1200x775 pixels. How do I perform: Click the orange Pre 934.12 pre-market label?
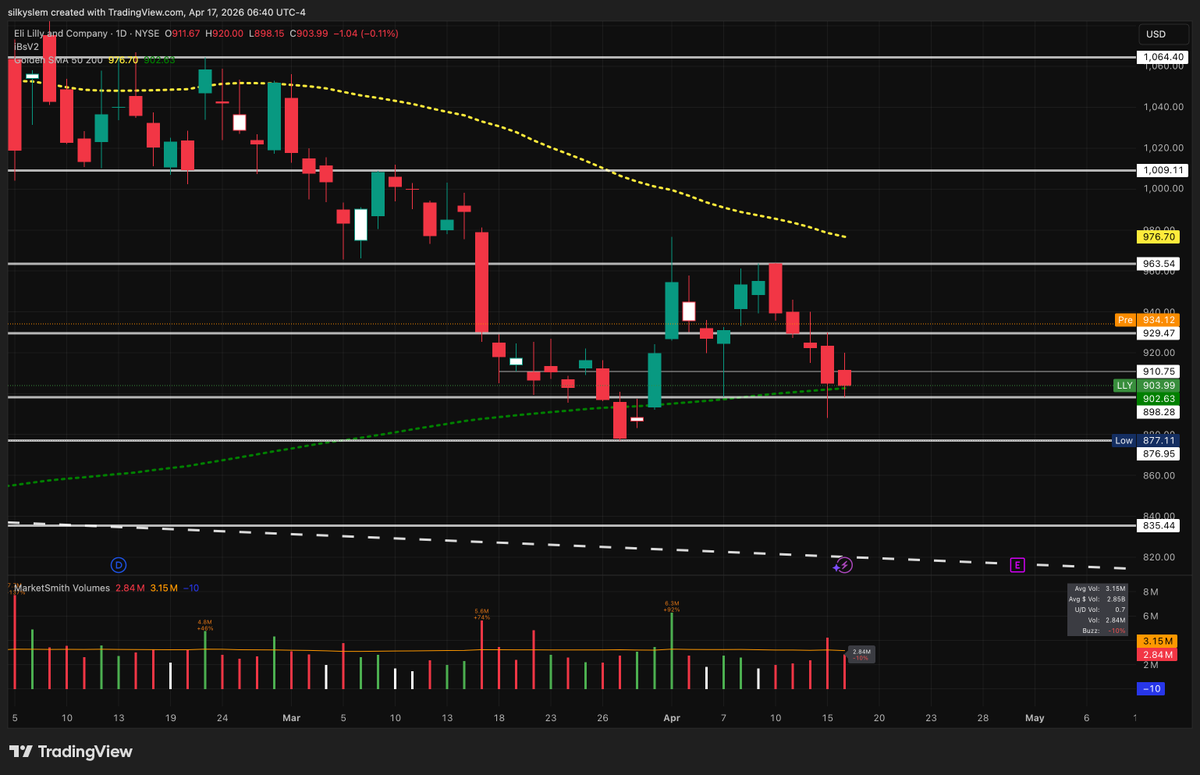(x=1147, y=320)
